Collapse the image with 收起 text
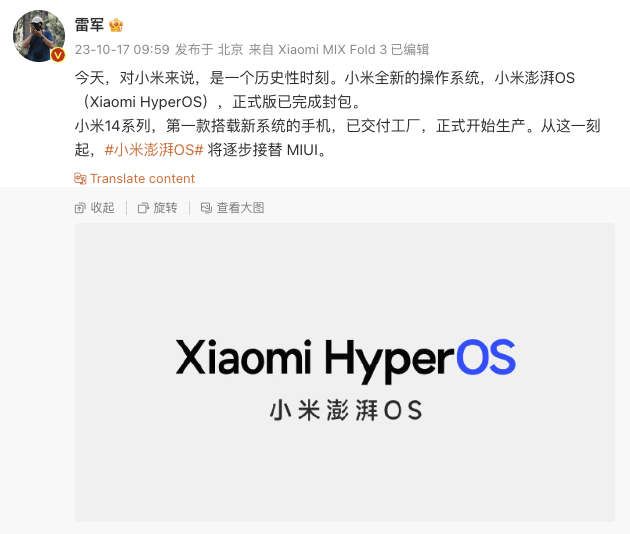The width and height of the screenshot is (630, 534). point(102,208)
